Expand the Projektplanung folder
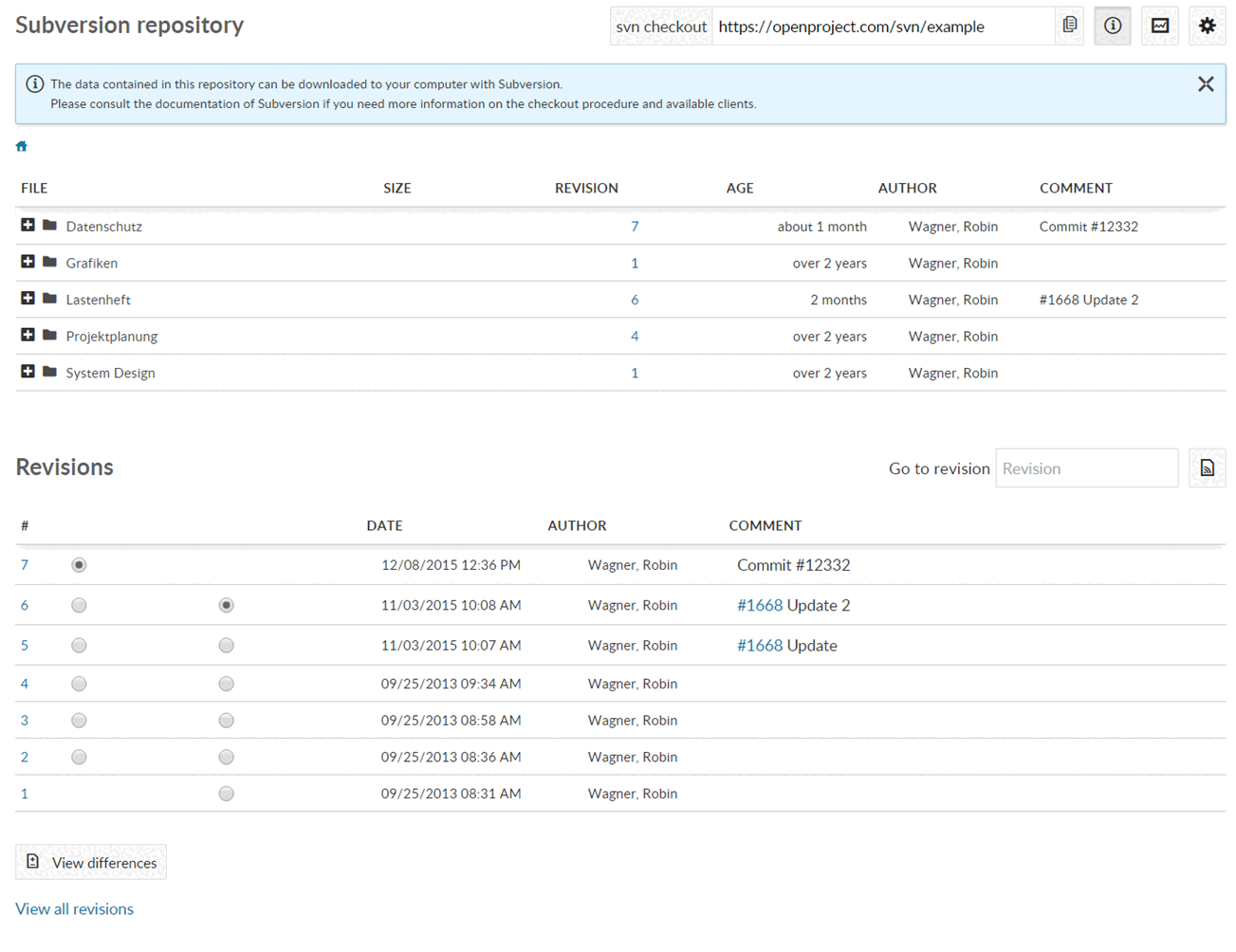The width and height of the screenshot is (1236, 952). pos(28,336)
